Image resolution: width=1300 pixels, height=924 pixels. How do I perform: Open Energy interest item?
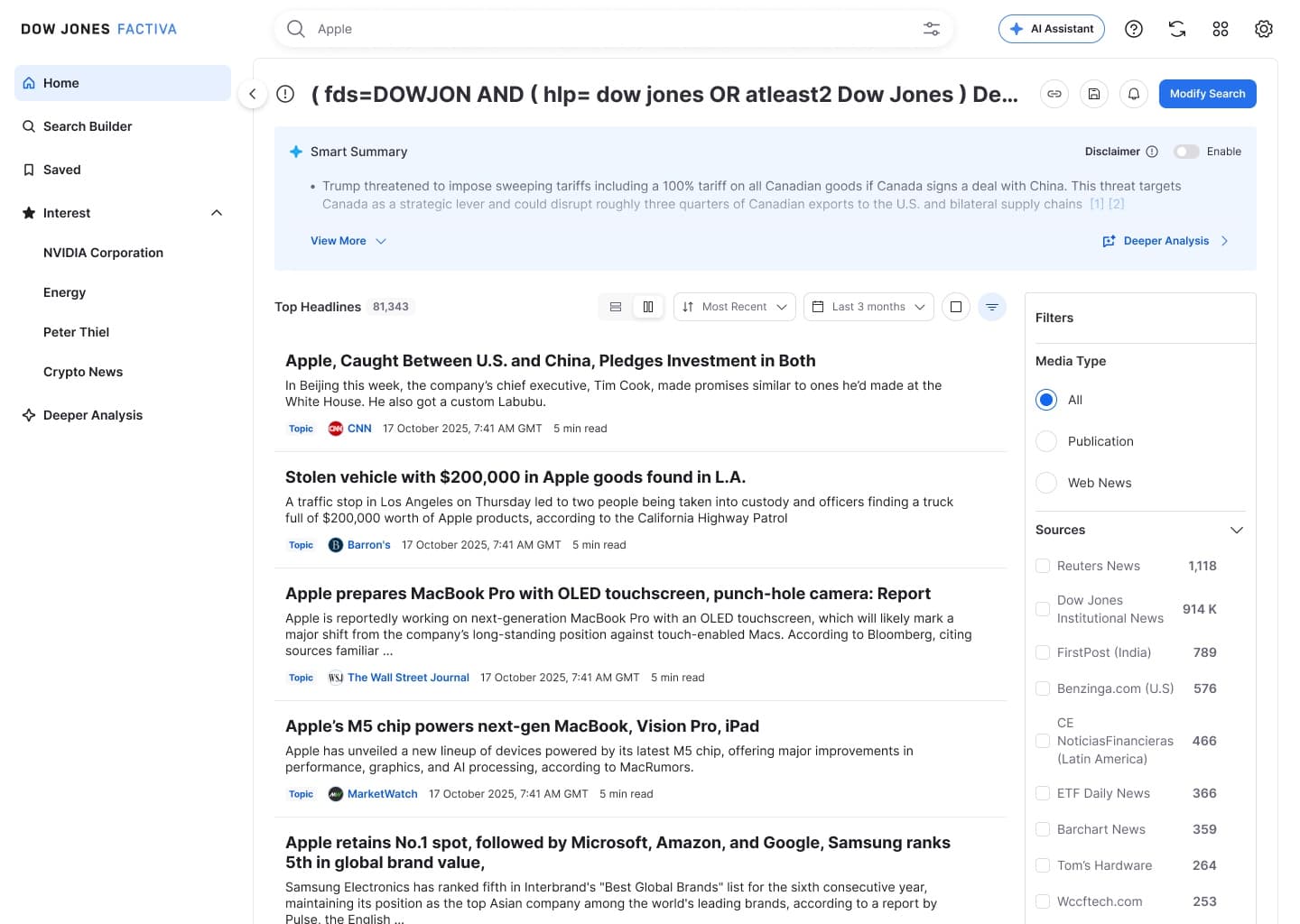click(x=65, y=292)
